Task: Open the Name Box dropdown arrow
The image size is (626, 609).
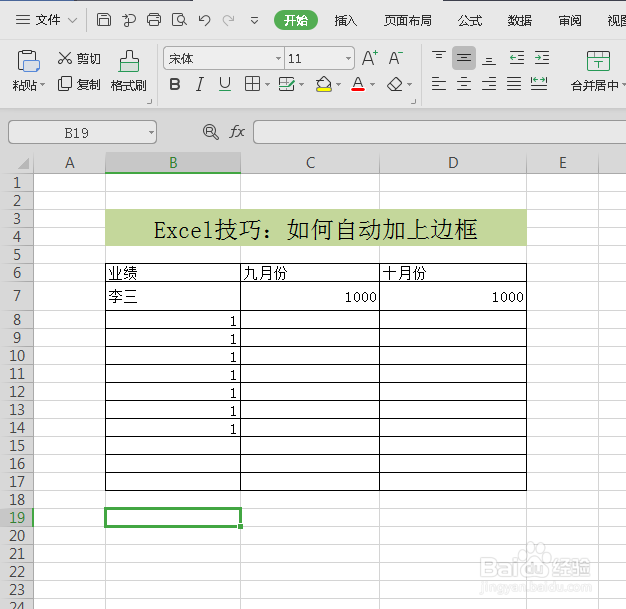Action: 151,133
